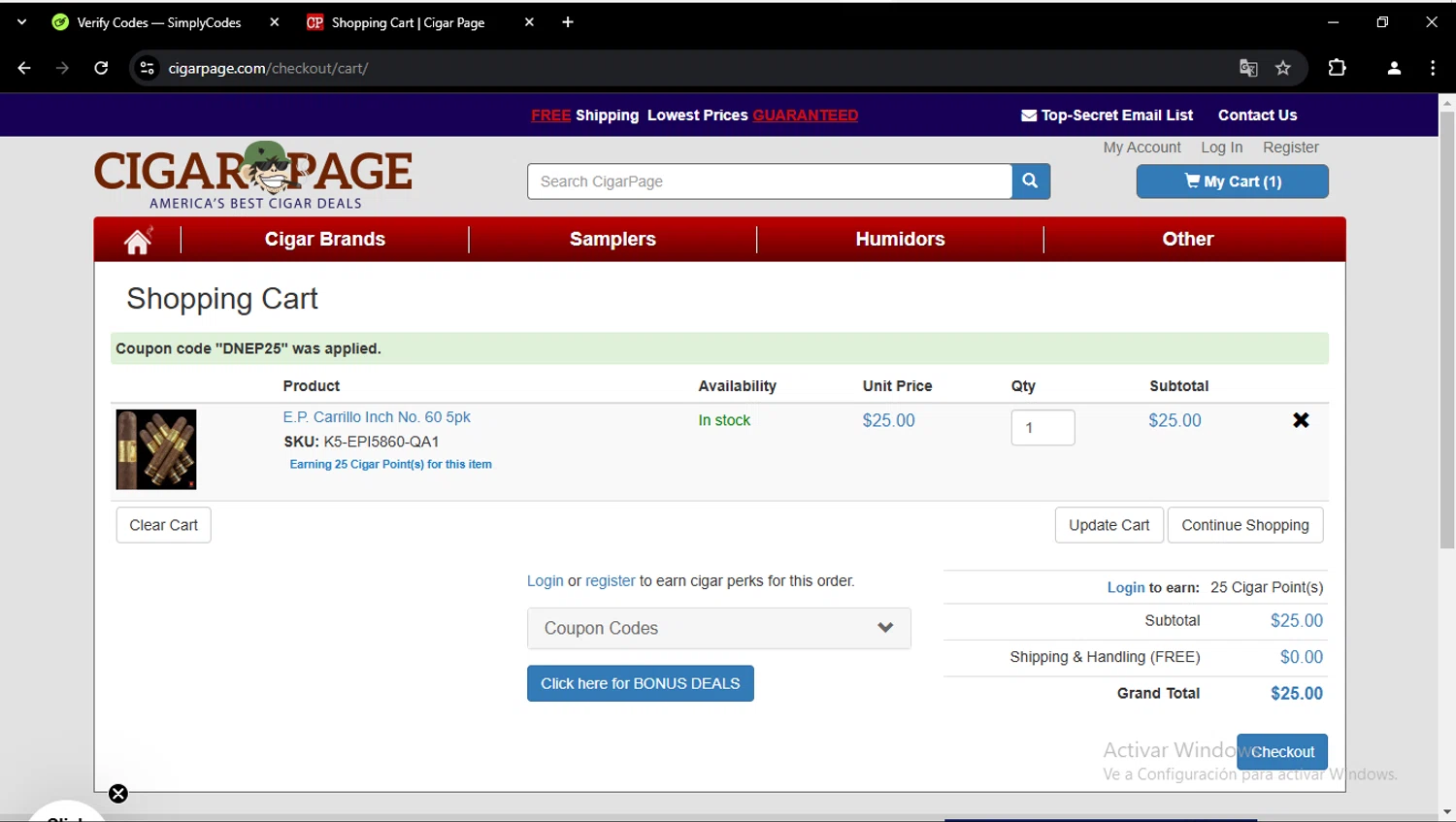1456x822 pixels.
Task: Click the coupon 'DNEP25' applied message
Action: click(719, 348)
